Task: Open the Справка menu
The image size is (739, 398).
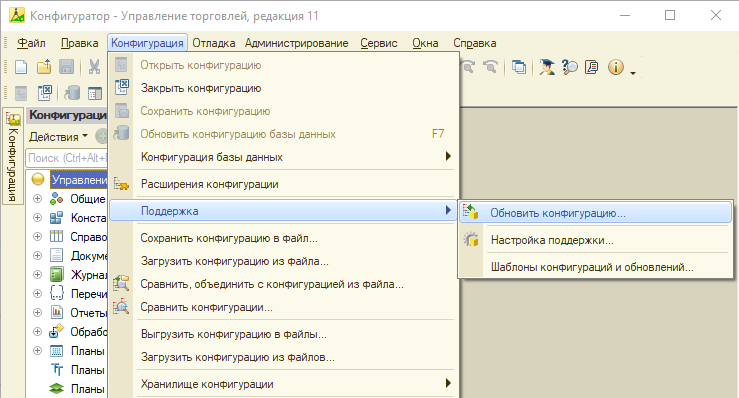Action: coord(475,43)
